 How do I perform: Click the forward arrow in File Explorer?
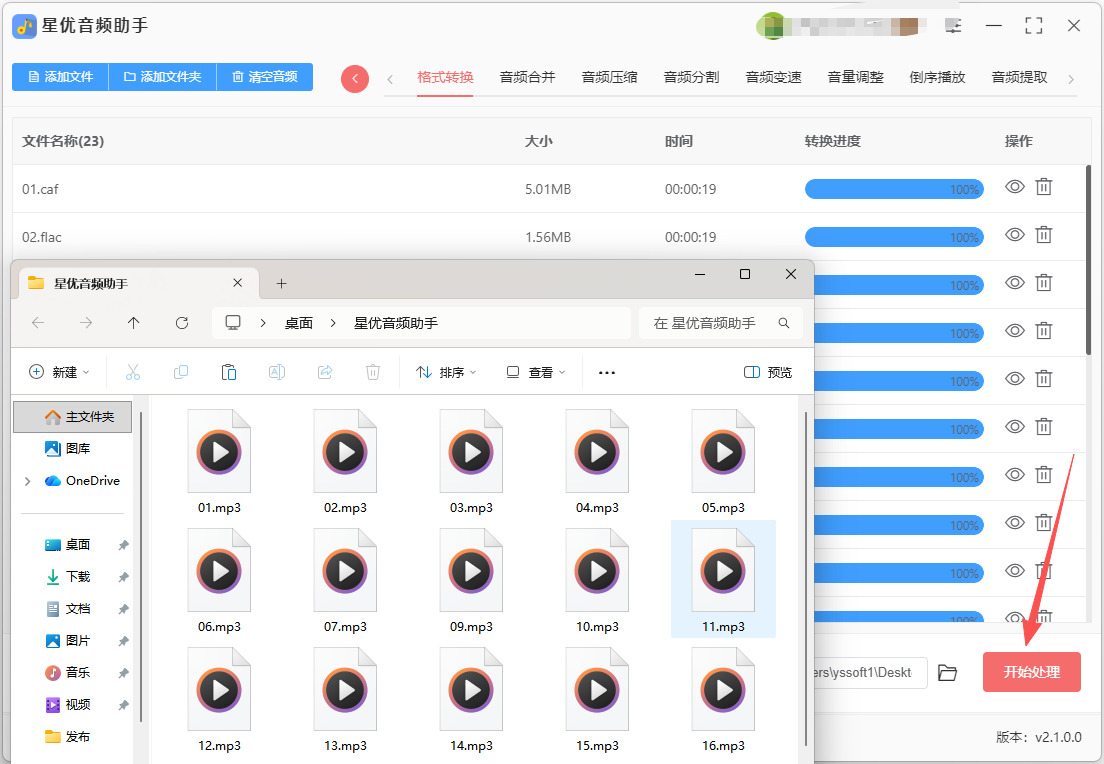coord(86,322)
